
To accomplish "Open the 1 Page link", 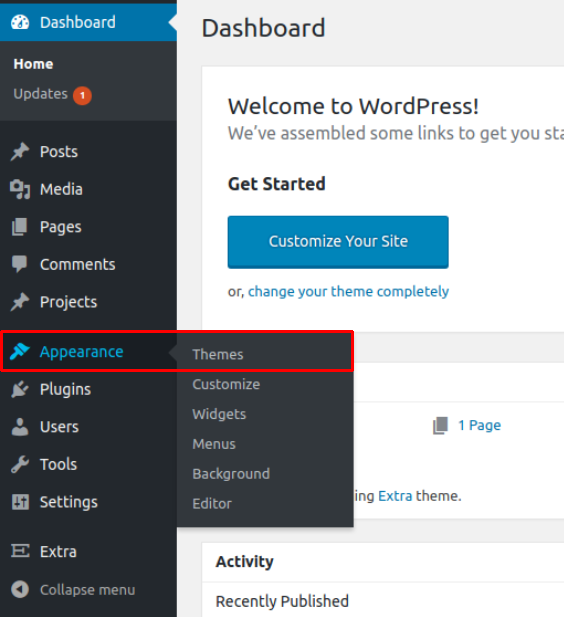I will tap(479, 425).
